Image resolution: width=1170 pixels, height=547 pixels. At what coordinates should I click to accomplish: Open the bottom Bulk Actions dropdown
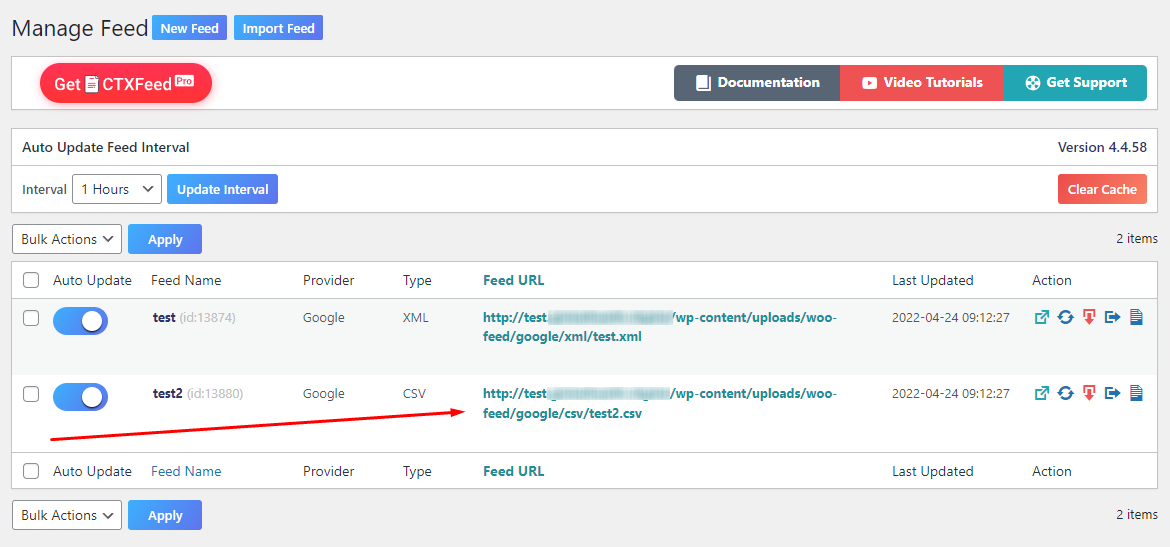click(67, 515)
